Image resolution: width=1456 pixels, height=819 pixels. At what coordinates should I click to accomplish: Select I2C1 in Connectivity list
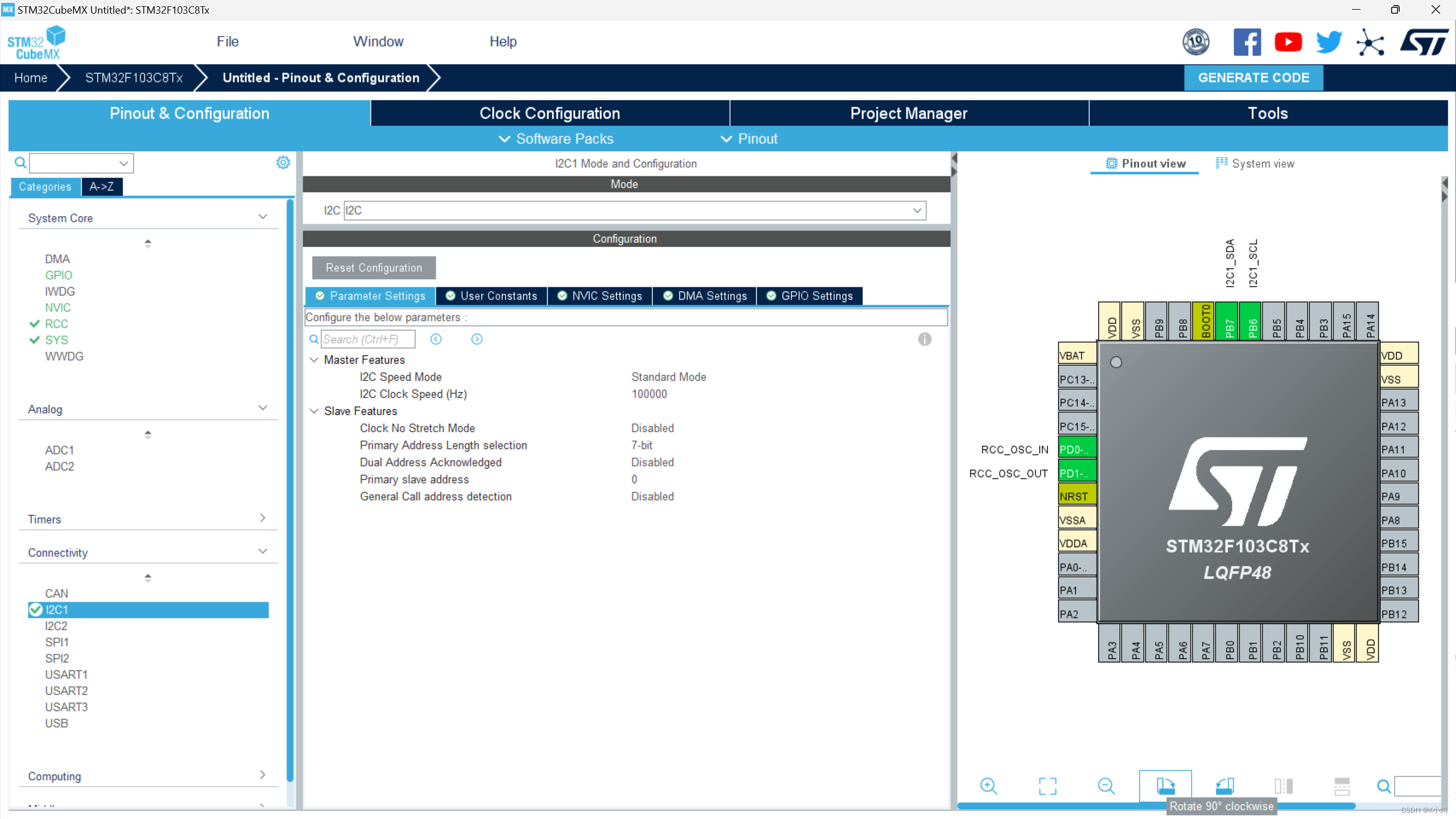click(57, 610)
